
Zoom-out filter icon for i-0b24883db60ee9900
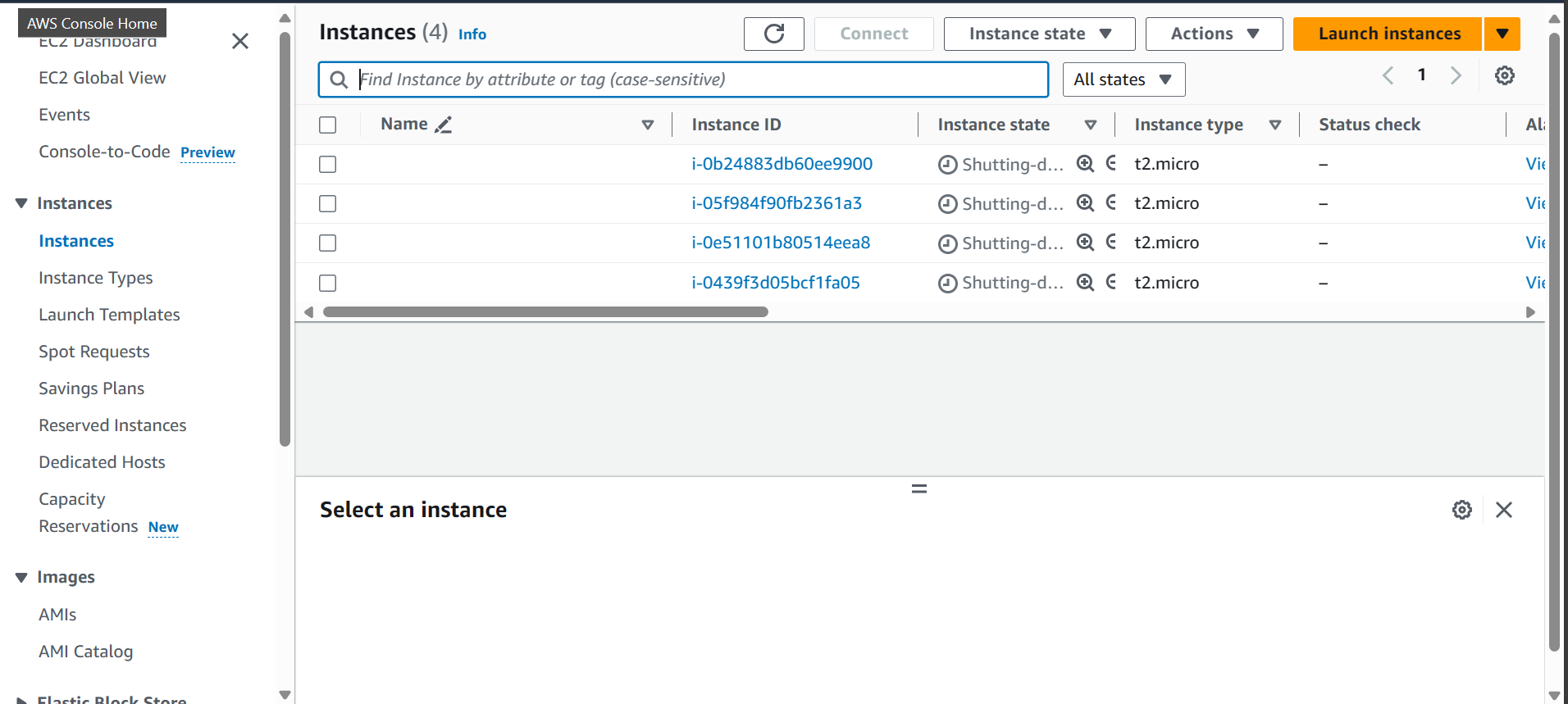click(x=1111, y=163)
